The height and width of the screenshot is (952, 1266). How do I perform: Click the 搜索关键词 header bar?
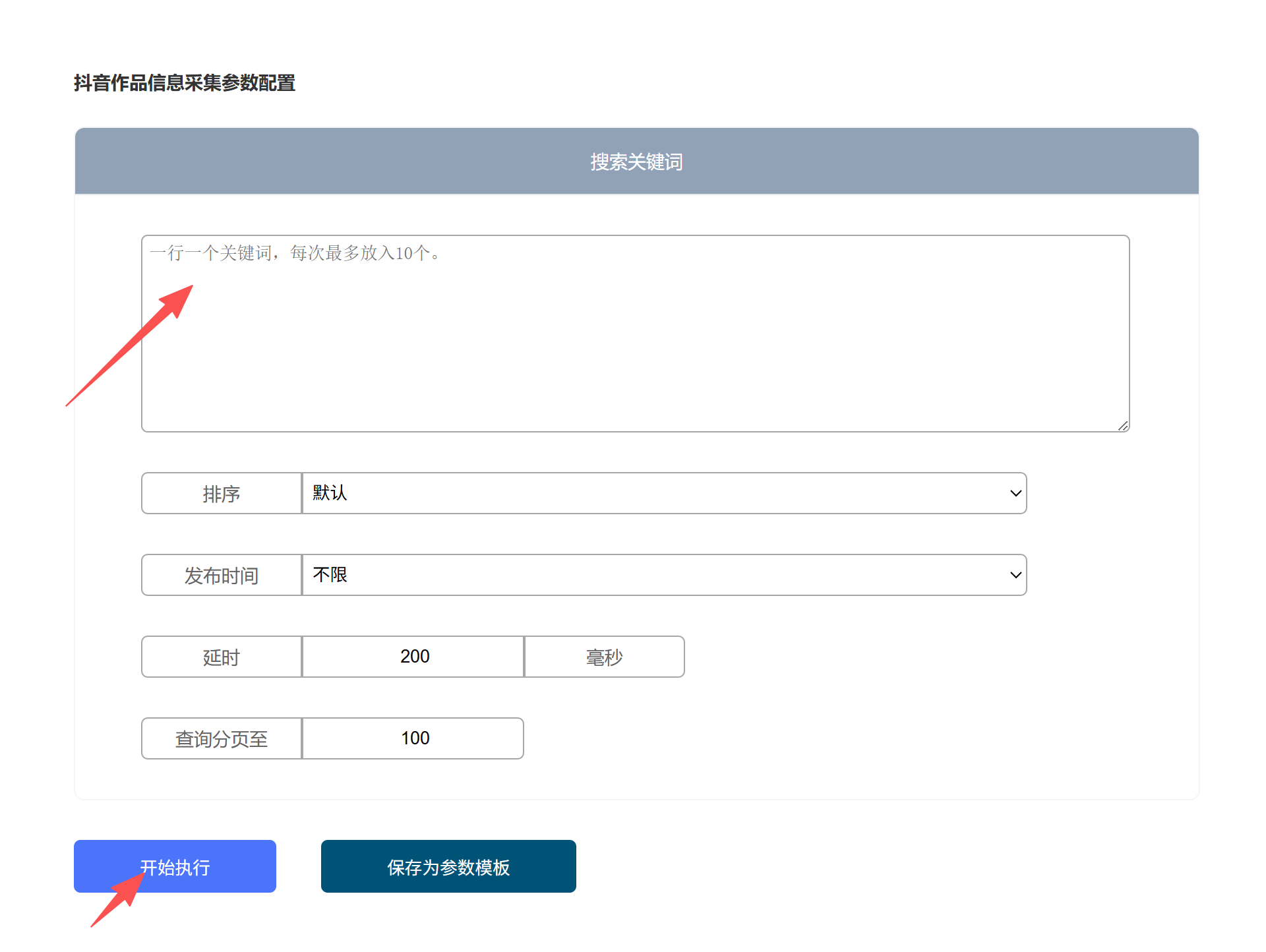tap(637, 162)
